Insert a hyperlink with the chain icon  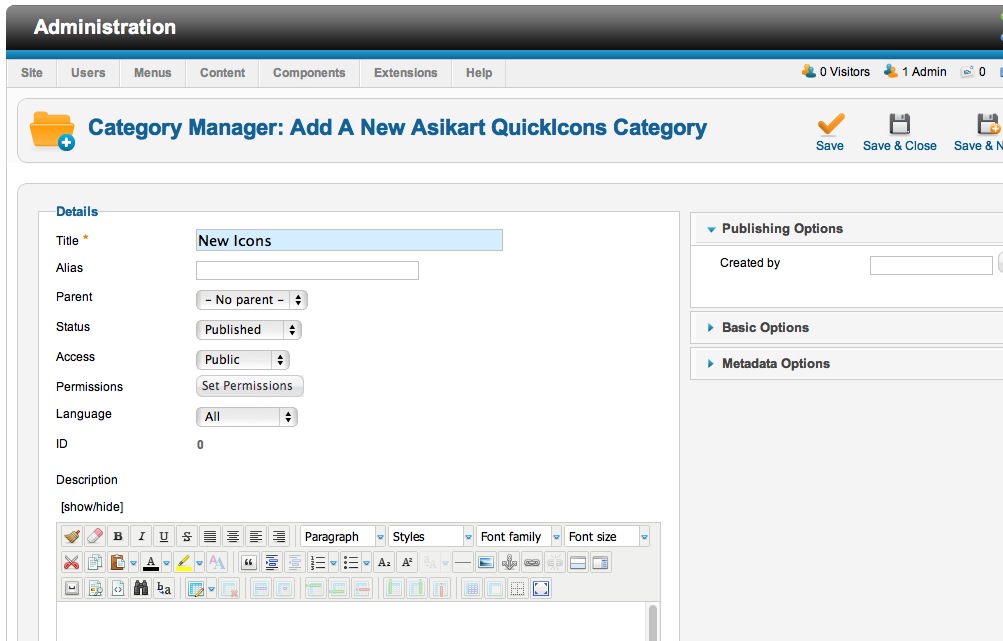tap(532, 562)
